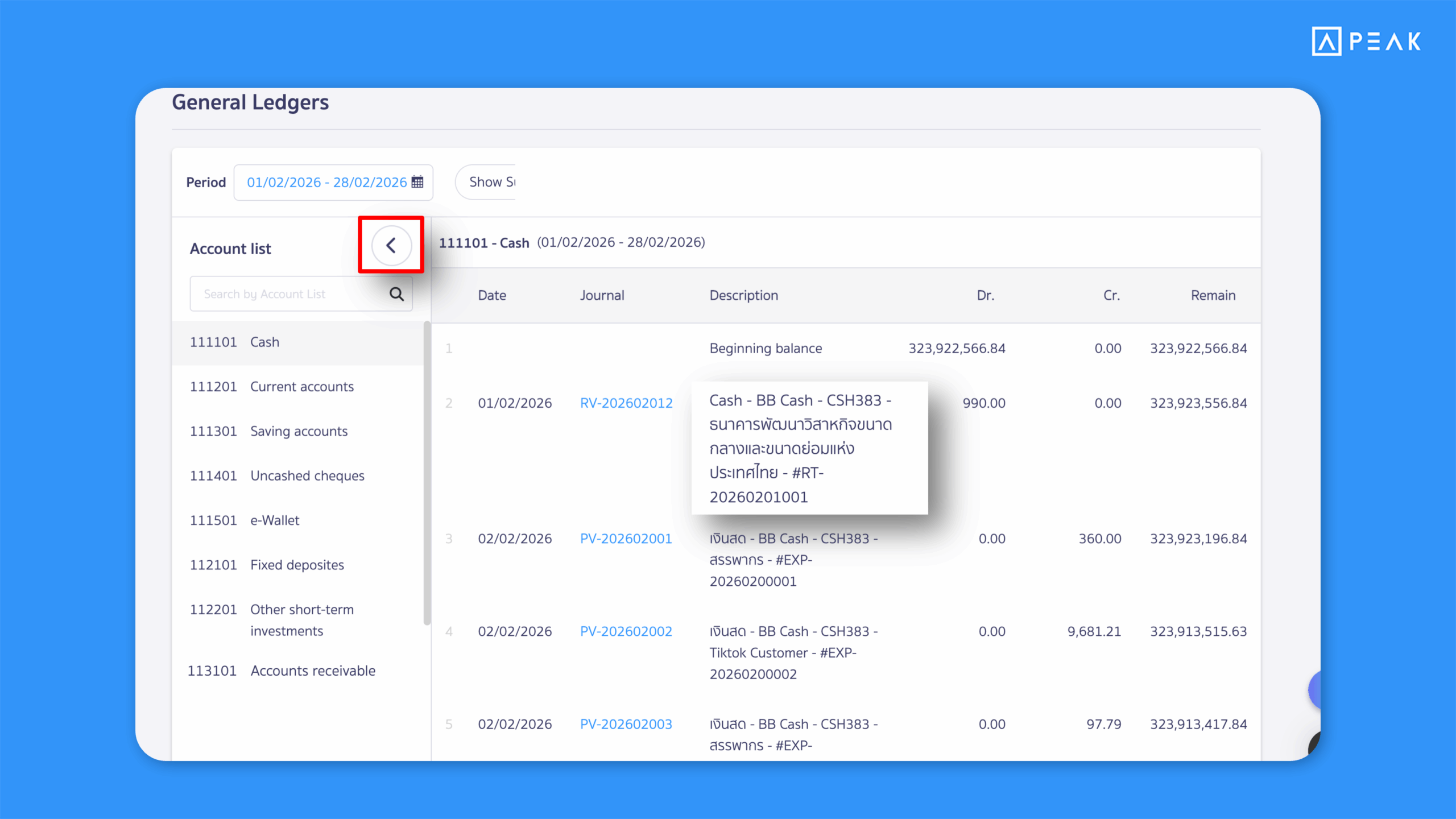Select account 113101 Accounts receivable
This screenshot has width=1456, height=819.
[x=283, y=671]
